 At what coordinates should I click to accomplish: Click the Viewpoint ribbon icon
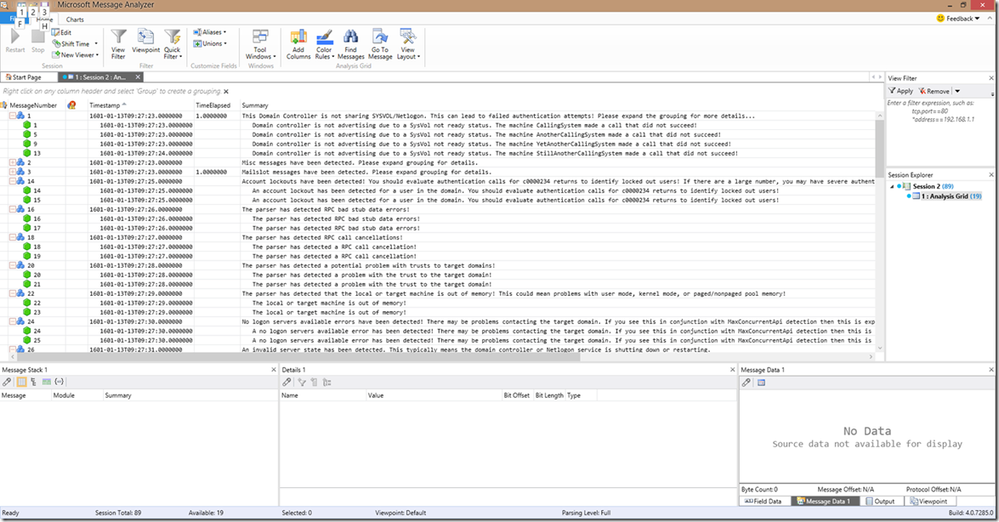tap(145, 37)
